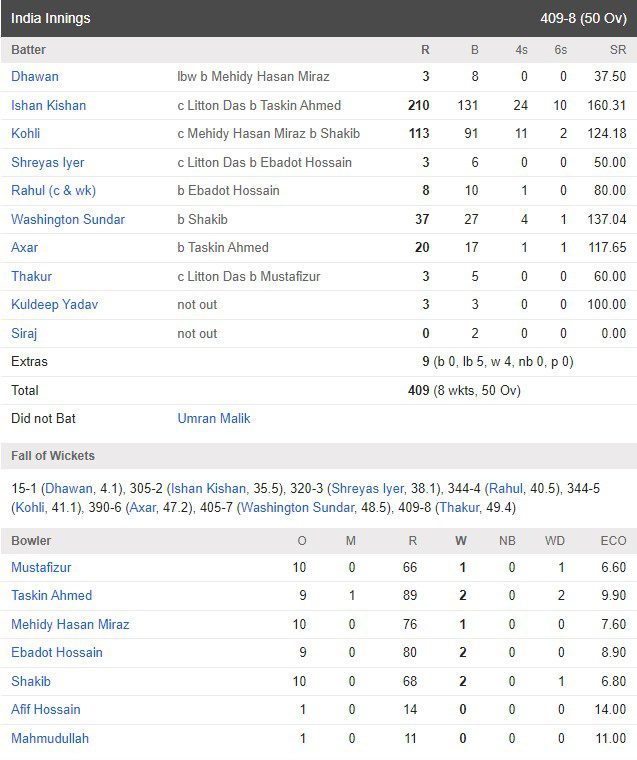
Task: Select Shakib in the bowling list
Action: pos(31,681)
